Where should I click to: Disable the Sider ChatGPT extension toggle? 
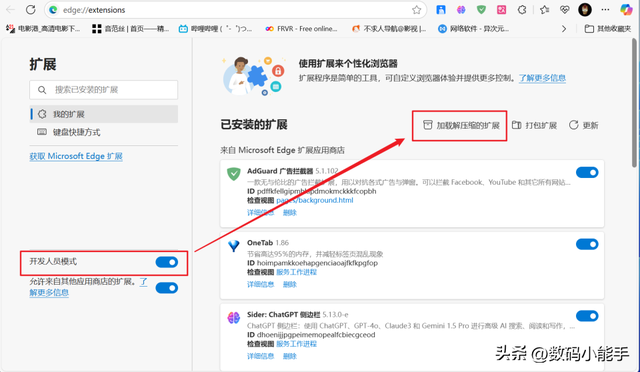587,316
